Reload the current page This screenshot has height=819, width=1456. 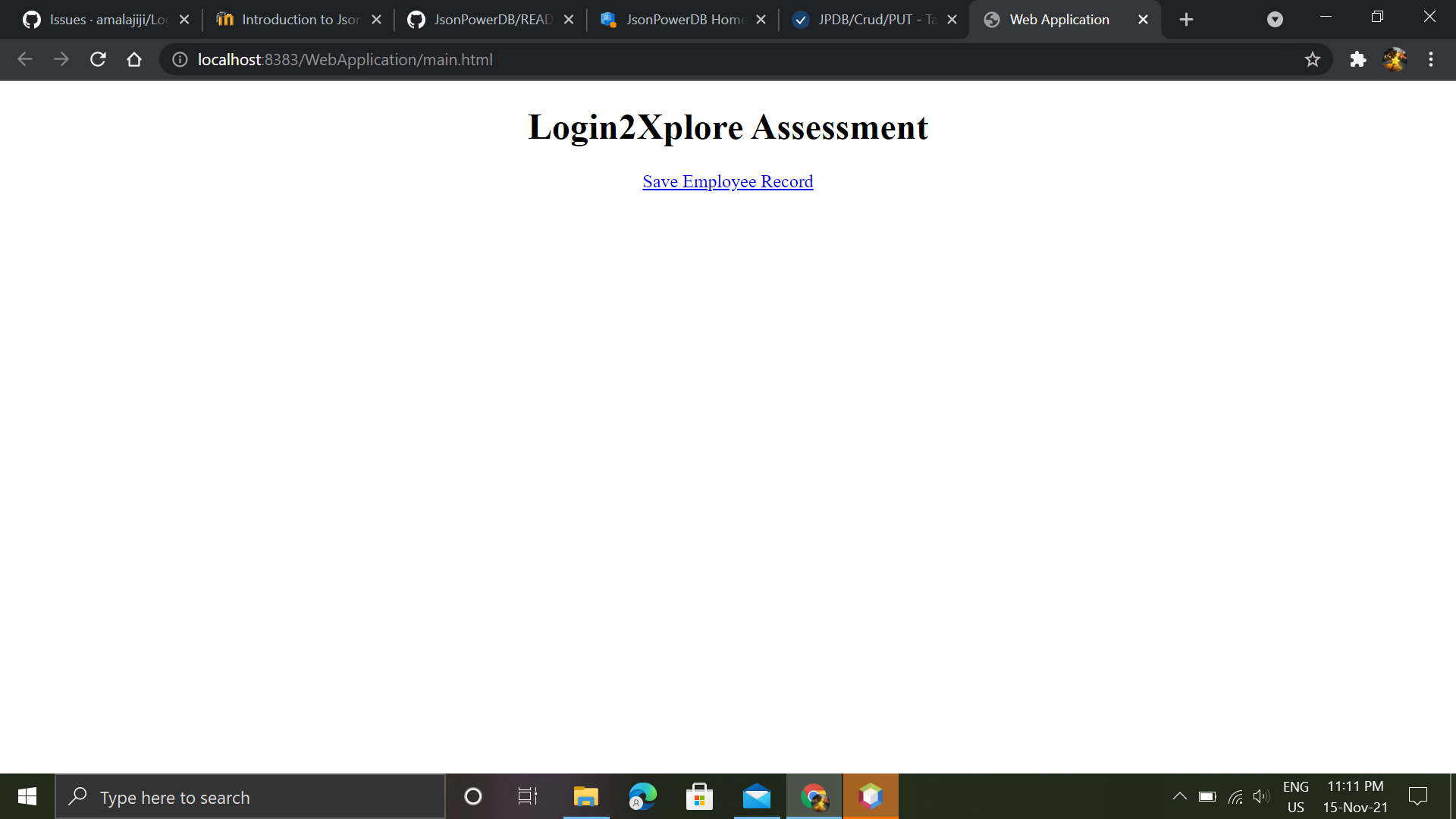tap(97, 59)
